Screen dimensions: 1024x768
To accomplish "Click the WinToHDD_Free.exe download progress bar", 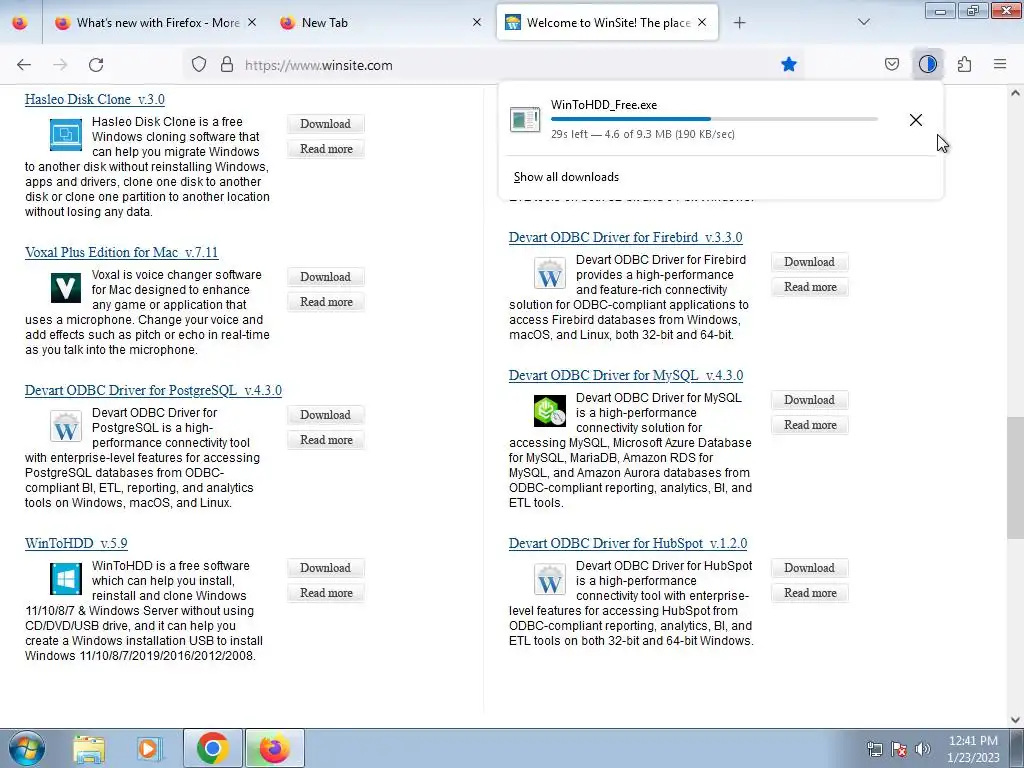I will 714,119.
